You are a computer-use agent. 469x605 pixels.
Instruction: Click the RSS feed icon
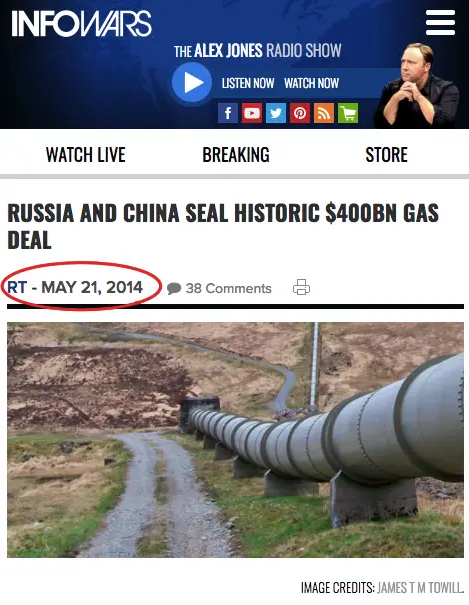point(324,113)
